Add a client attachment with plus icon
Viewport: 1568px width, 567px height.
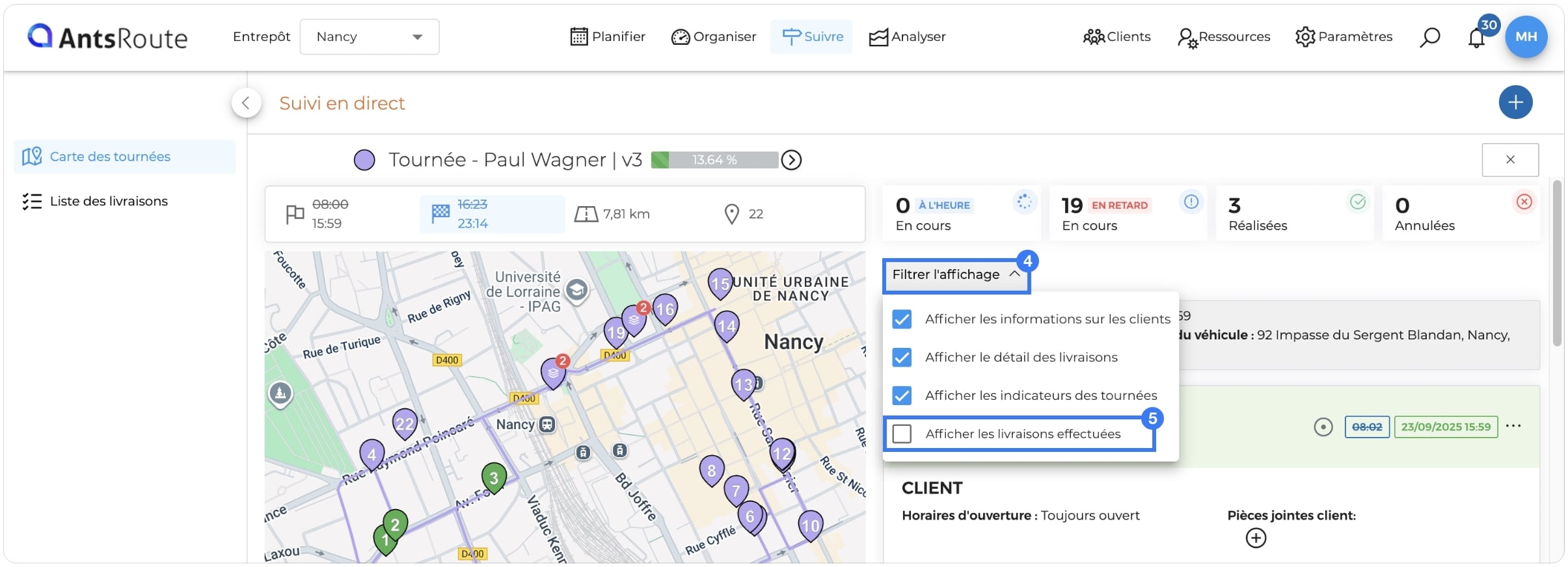coord(1256,538)
